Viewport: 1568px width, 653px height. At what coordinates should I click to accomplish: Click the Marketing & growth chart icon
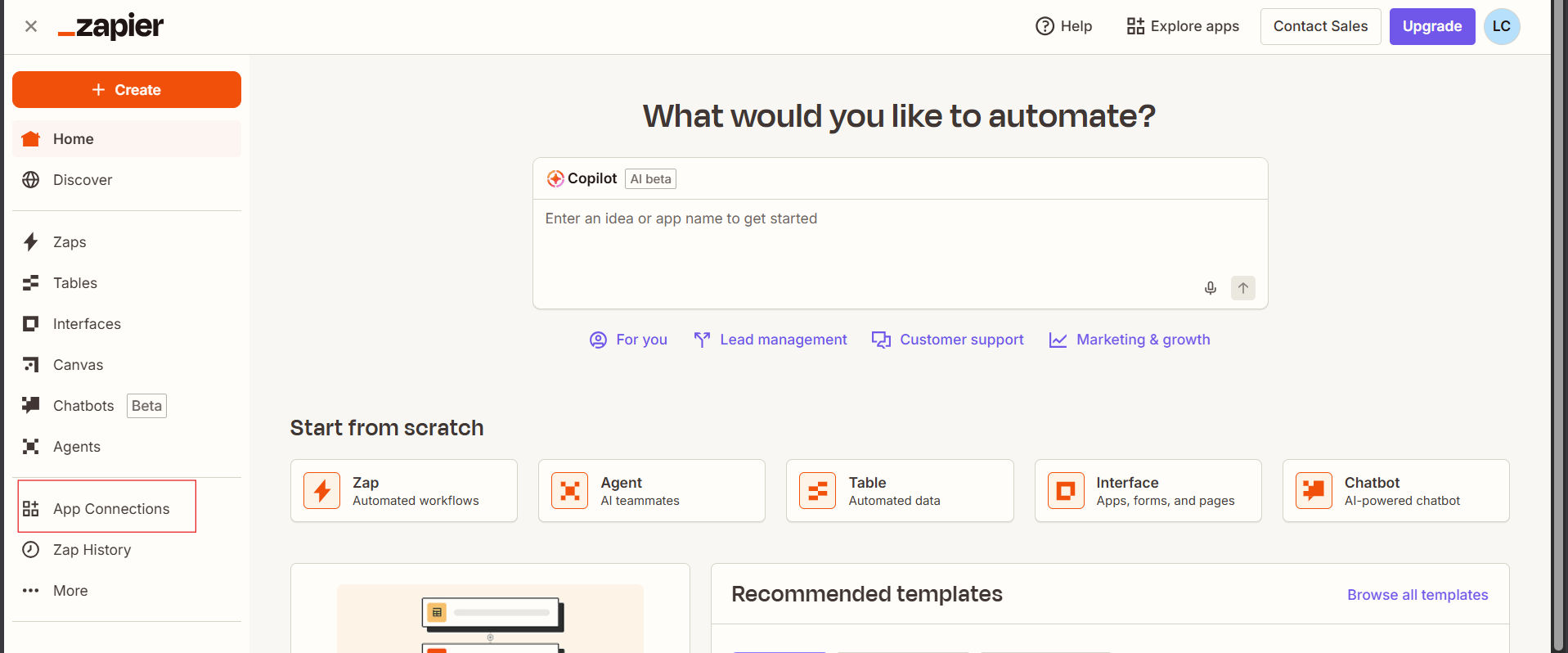point(1058,340)
